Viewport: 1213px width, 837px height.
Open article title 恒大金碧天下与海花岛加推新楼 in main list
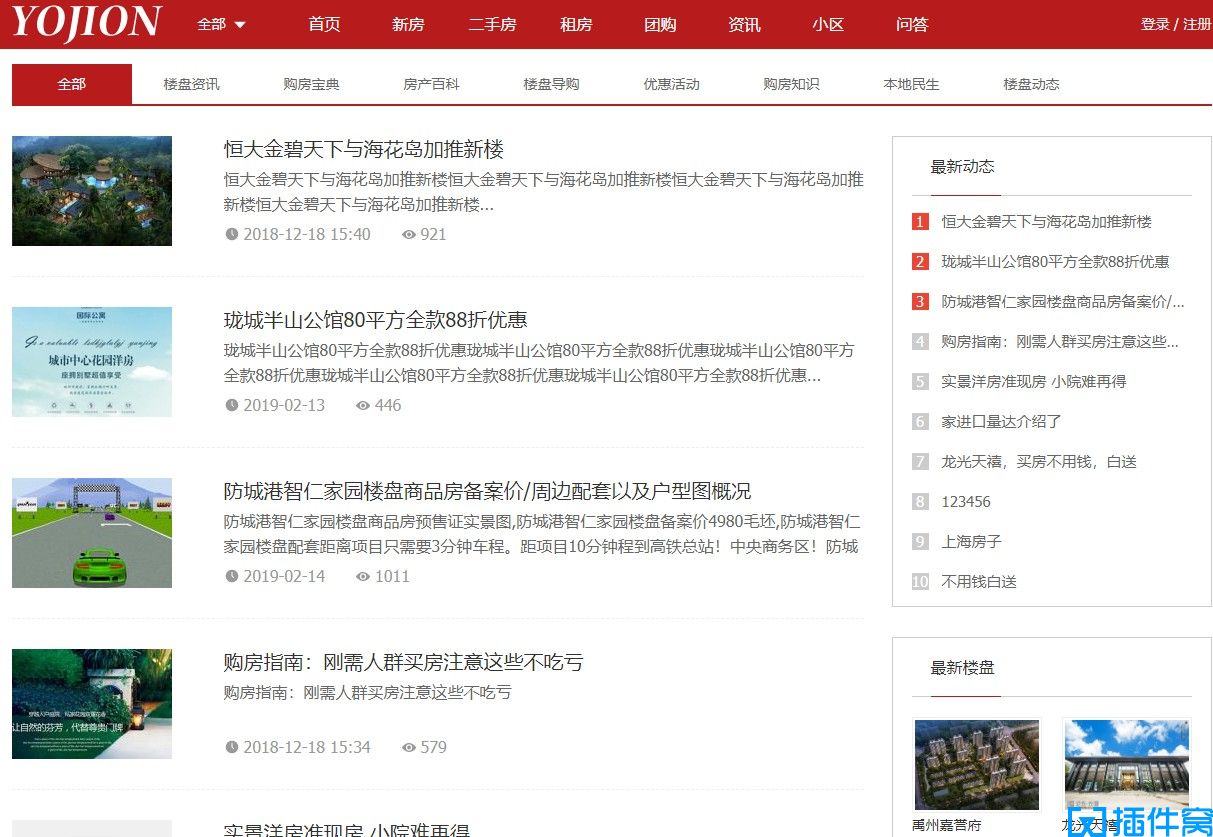point(364,150)
